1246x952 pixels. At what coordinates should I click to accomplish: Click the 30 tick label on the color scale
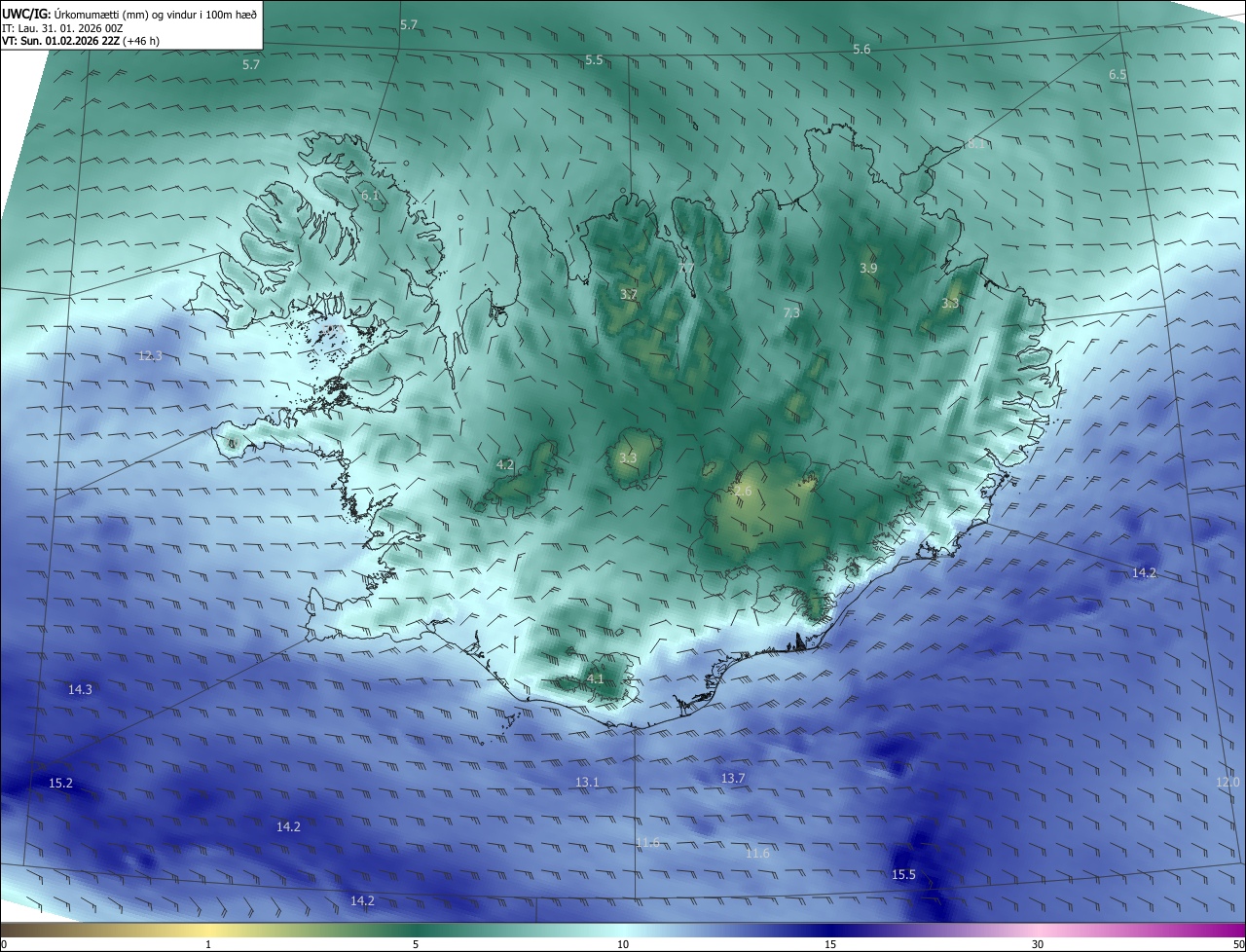click(1038, 944)
